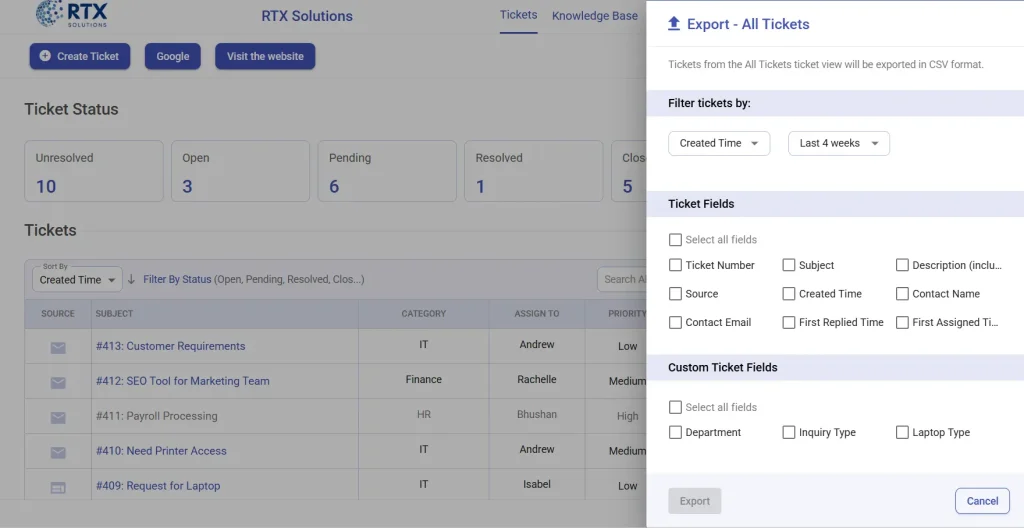1024x528 pixels.
Task: Click the HR category cell
Action: tap(424, 414)
